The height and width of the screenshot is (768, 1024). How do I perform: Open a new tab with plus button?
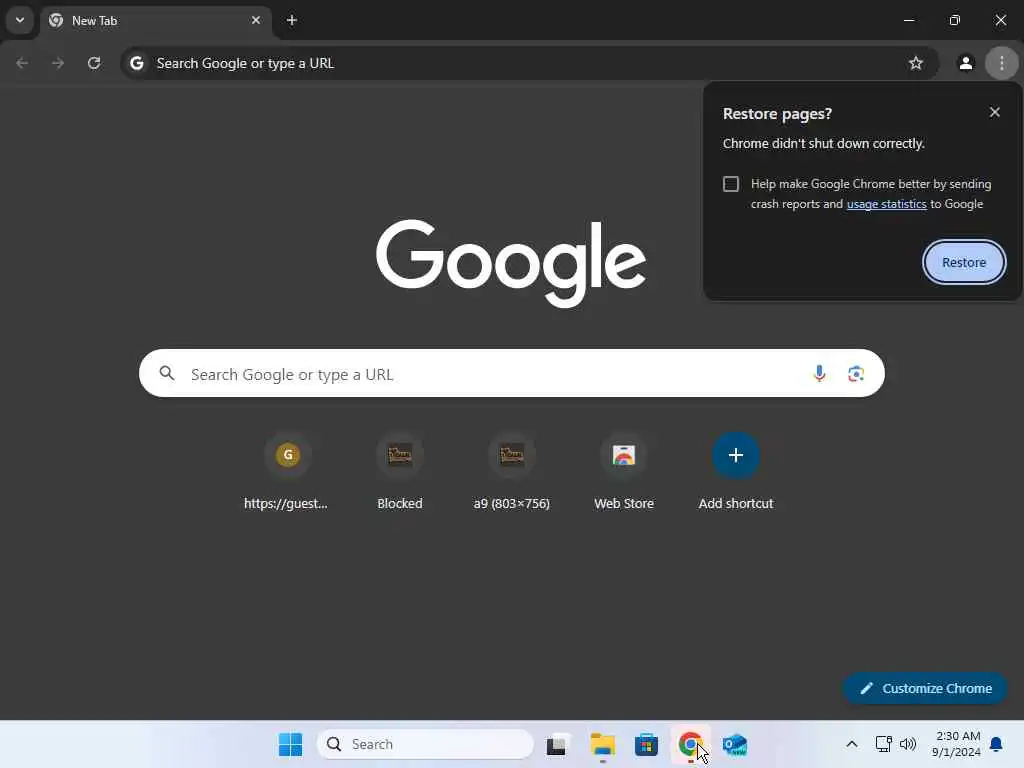pyautogui.click(x=292, y=20)
